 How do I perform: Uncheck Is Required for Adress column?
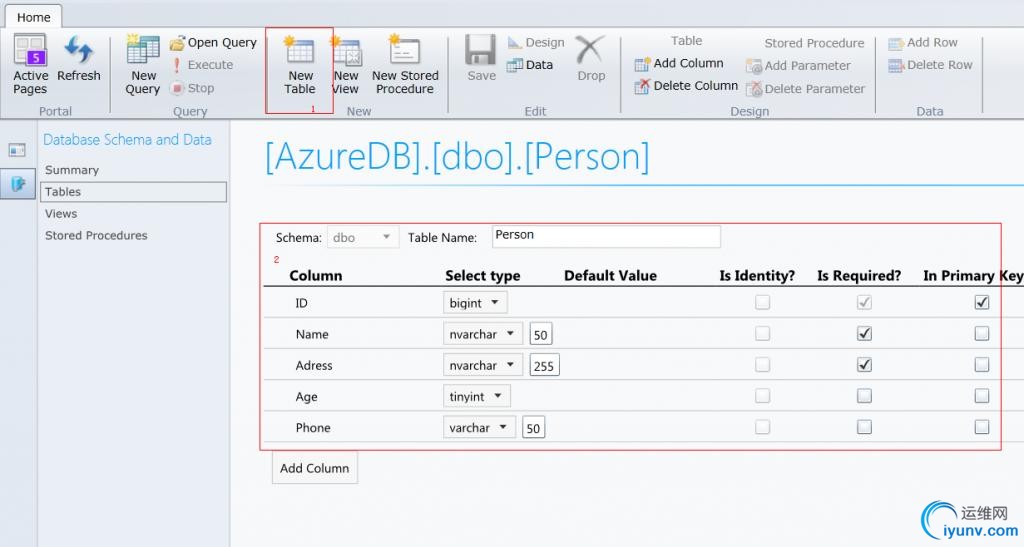click(x=864, y=365)
